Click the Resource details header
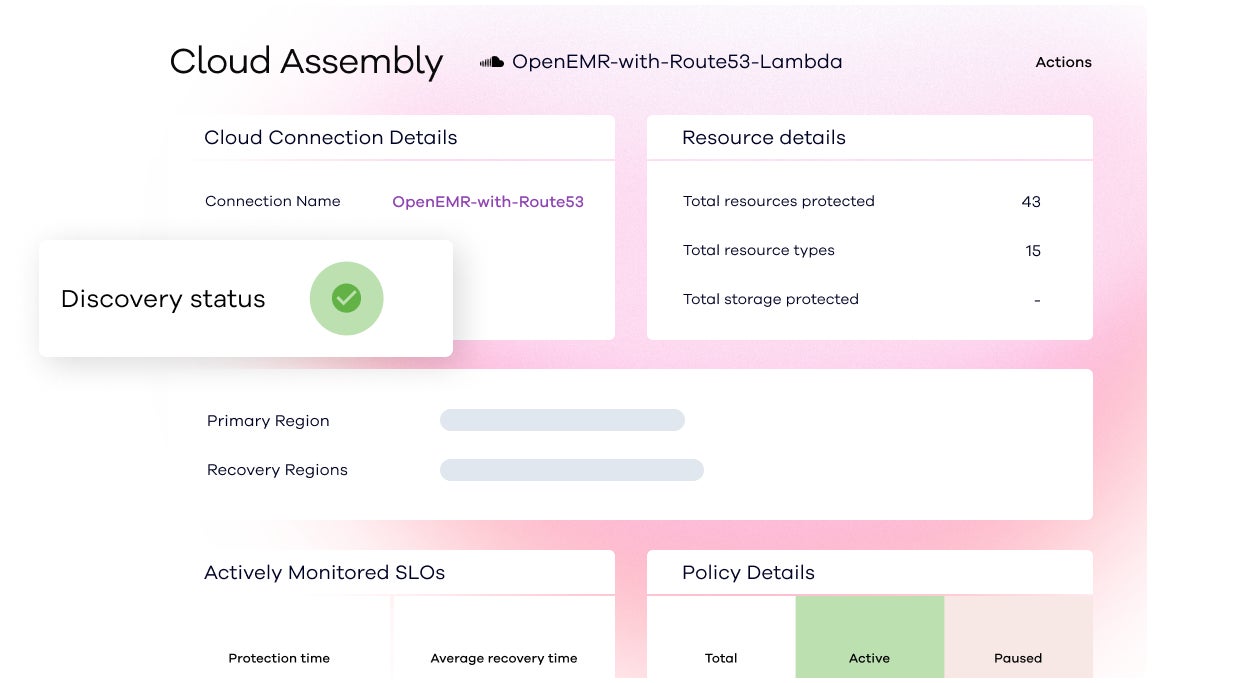Viewport: 1260px width, 683px height. click(764, 138)
